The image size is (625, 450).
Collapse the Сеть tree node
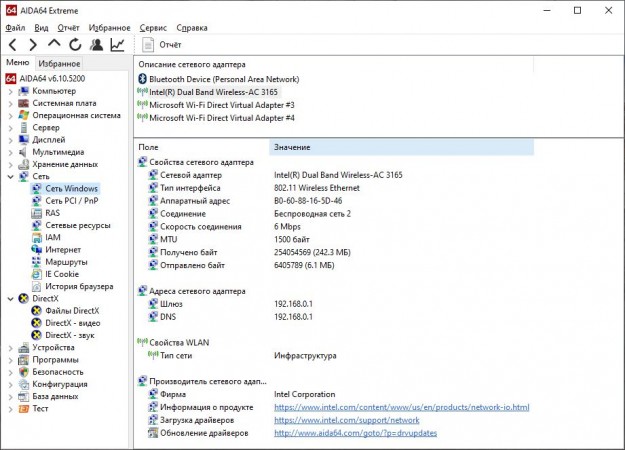[x=9, y=176]
